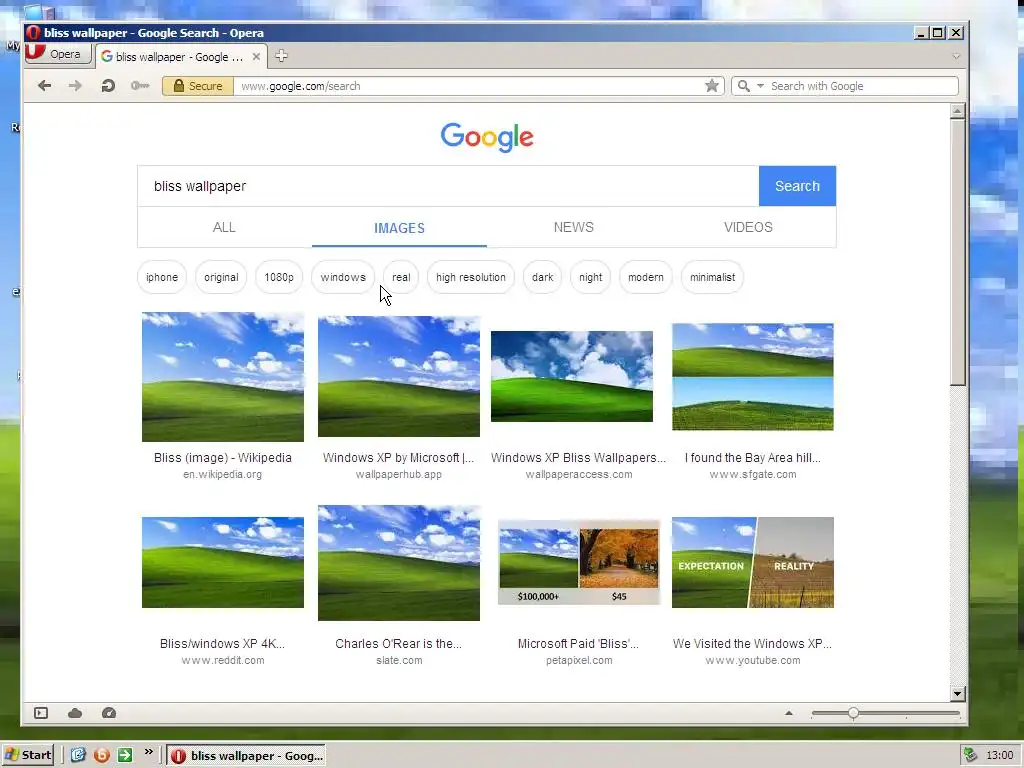Expand the quick launch overflow chevron
The image size is (1024, 768).
149,752
